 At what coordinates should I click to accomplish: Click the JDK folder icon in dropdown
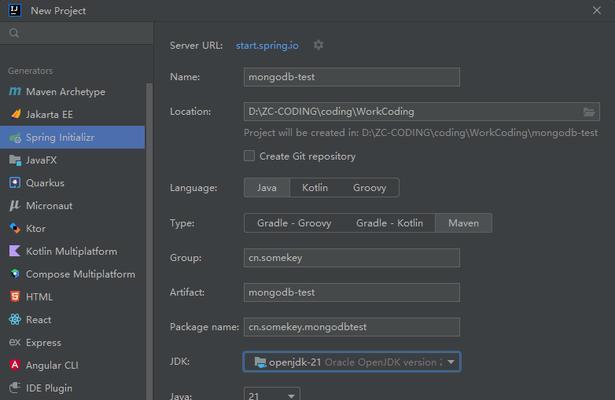(260, 362)
